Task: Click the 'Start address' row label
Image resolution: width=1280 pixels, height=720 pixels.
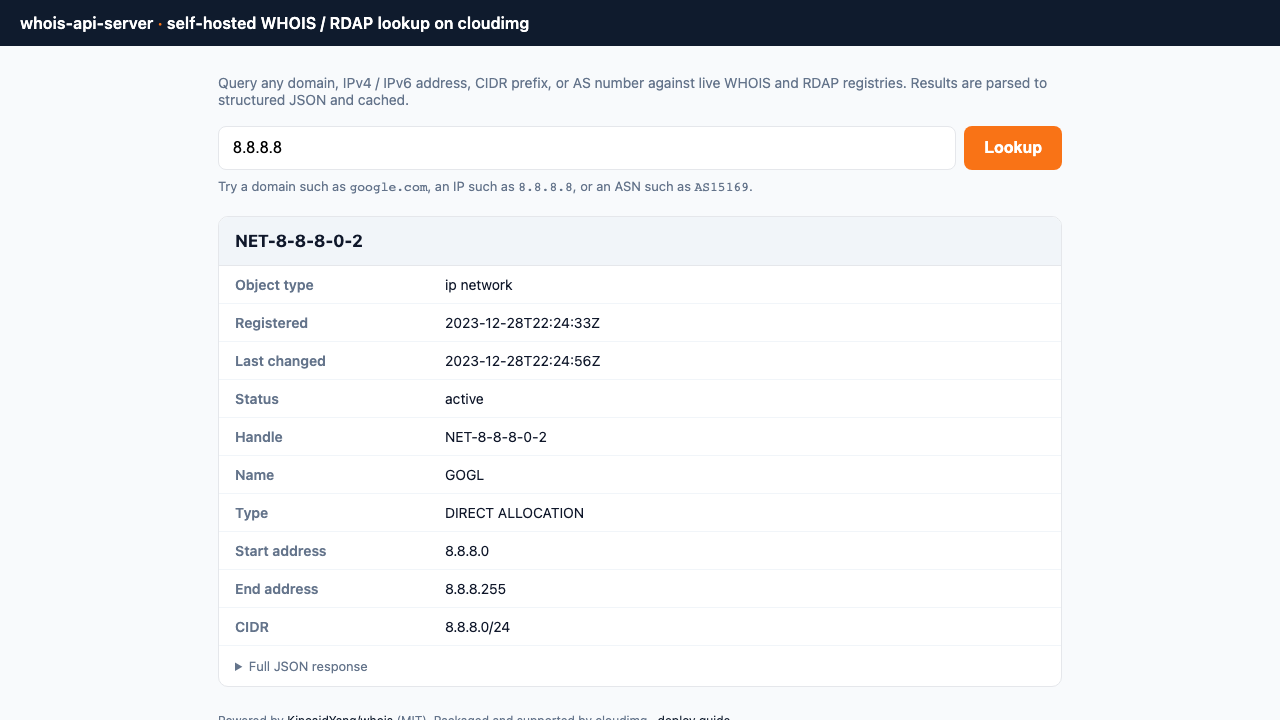Action: (x=280, y=551)
